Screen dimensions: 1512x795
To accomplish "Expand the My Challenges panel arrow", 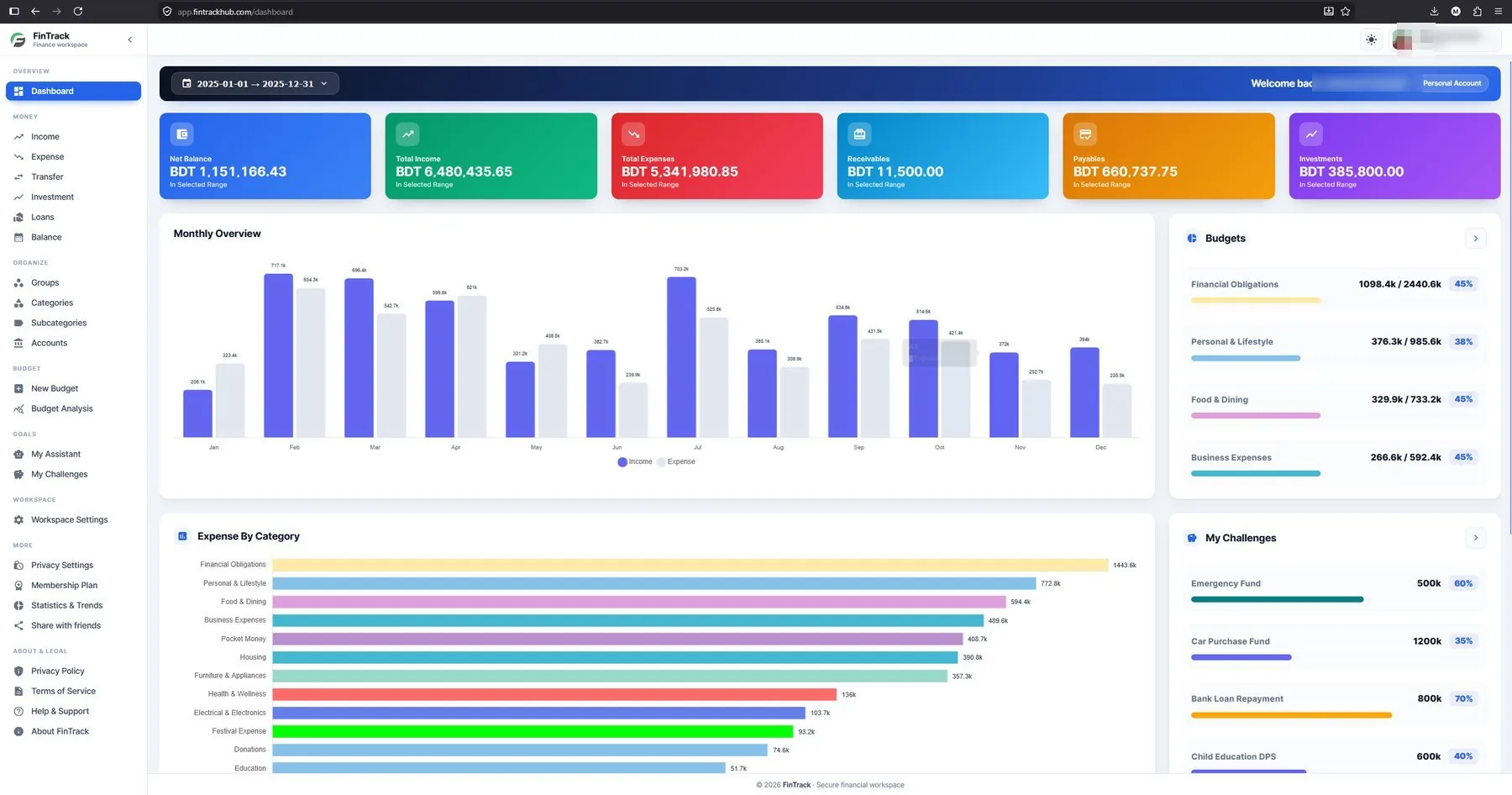I will 1476,538.
